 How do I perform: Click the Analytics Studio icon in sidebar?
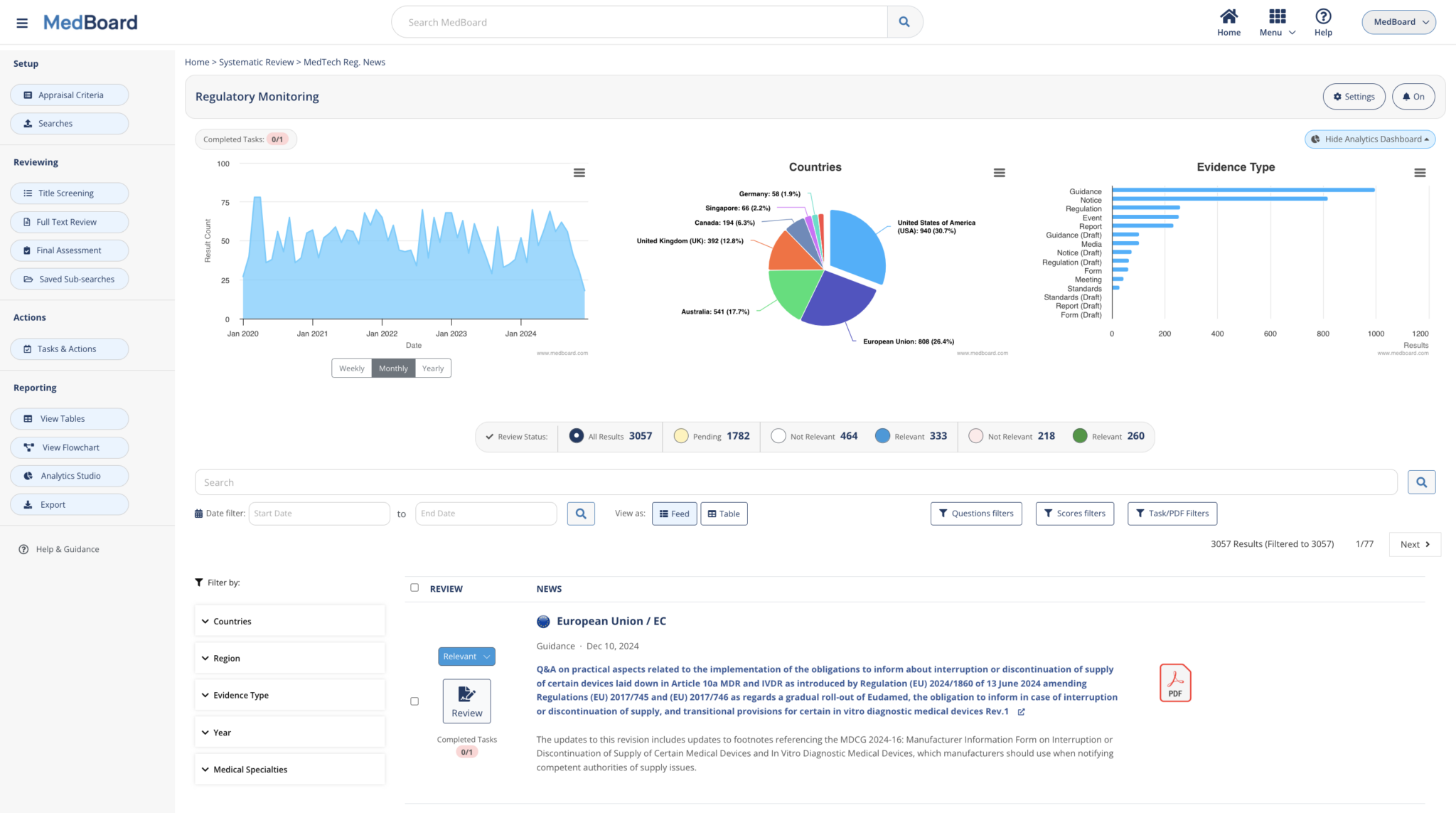coord(27,475)
